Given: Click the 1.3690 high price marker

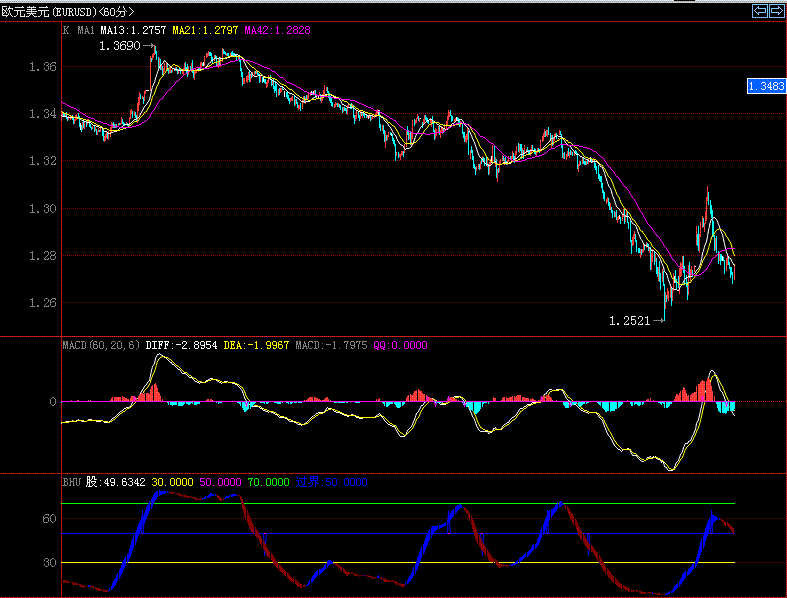Looking at the screenshot, I should pos(120,46).
